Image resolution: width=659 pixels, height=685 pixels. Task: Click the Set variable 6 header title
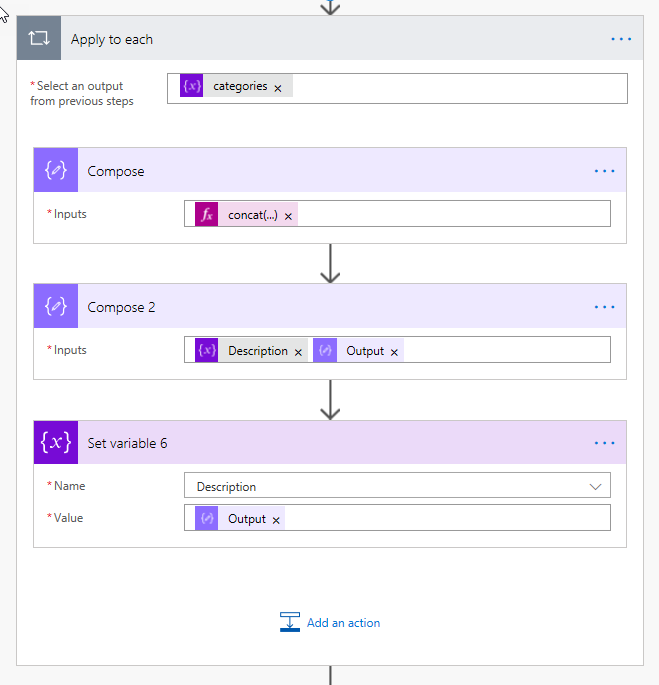(x=127, y=443)
